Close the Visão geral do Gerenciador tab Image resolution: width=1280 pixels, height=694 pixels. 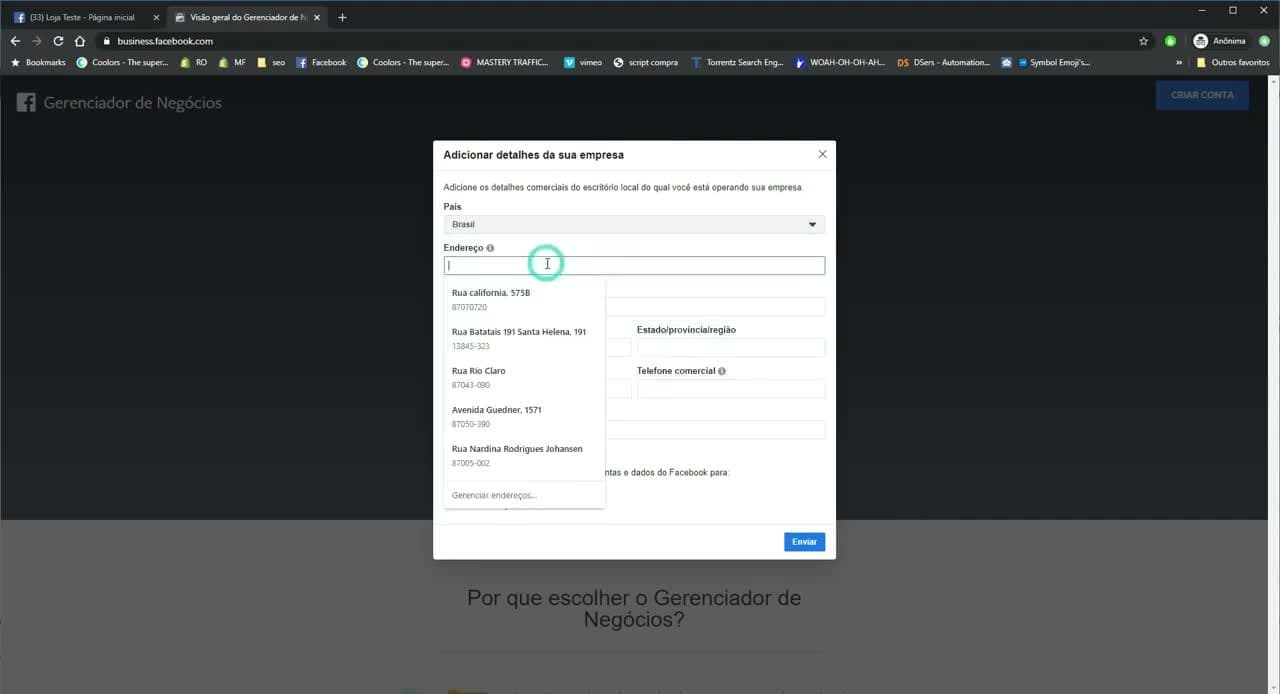pyautogui.click(x=317, y=17)
